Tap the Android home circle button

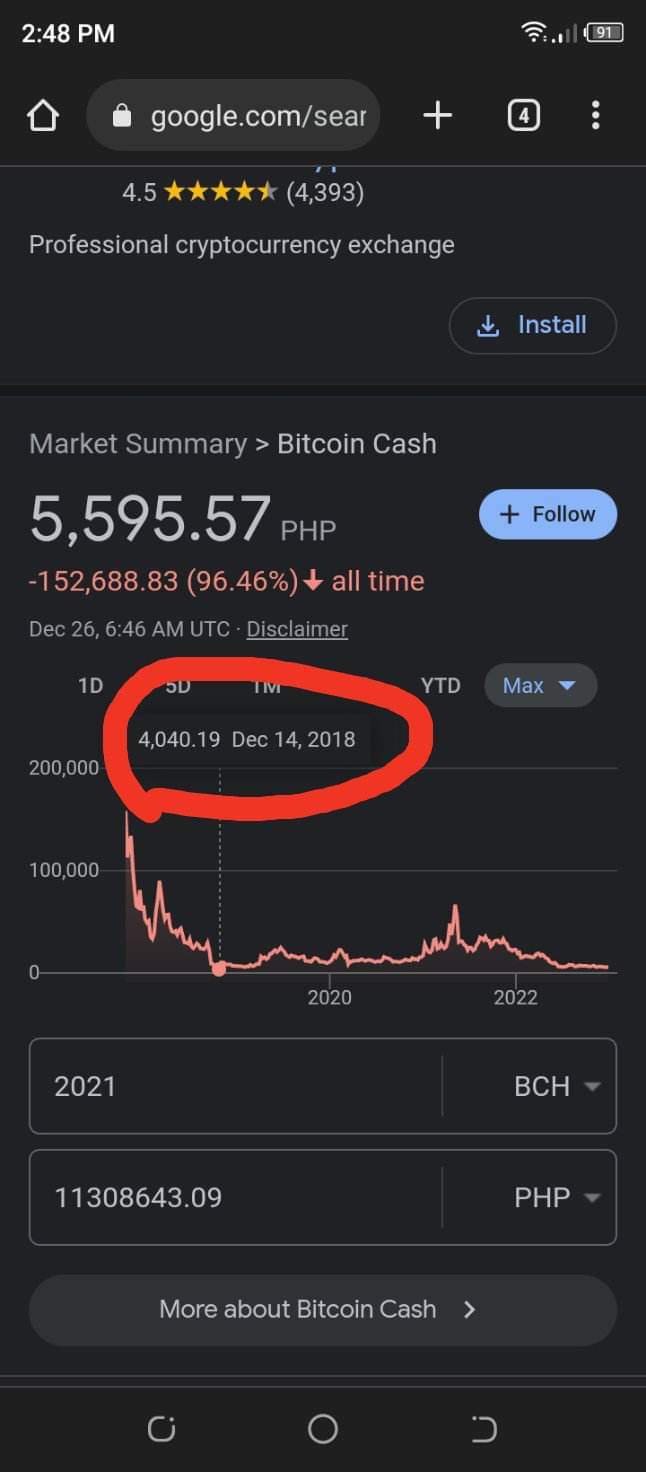(x=323, y=1429)
